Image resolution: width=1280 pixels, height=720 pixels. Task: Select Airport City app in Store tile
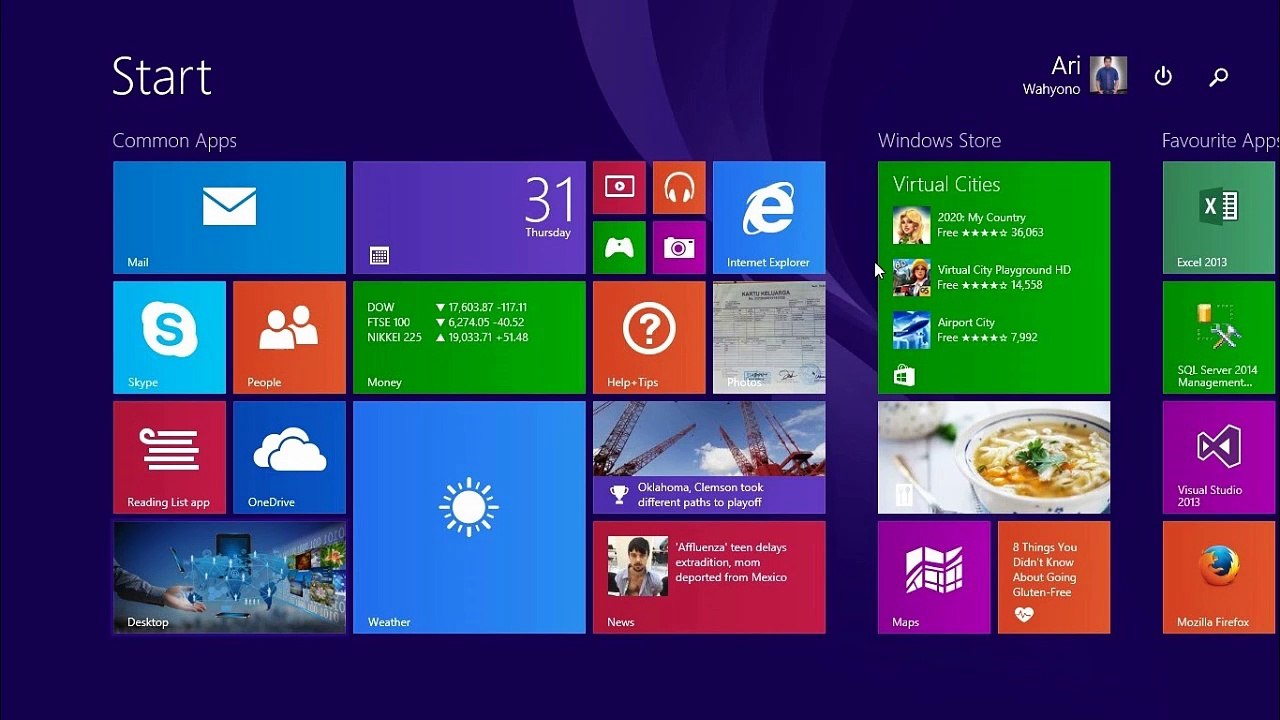click(x=965, y=330)
